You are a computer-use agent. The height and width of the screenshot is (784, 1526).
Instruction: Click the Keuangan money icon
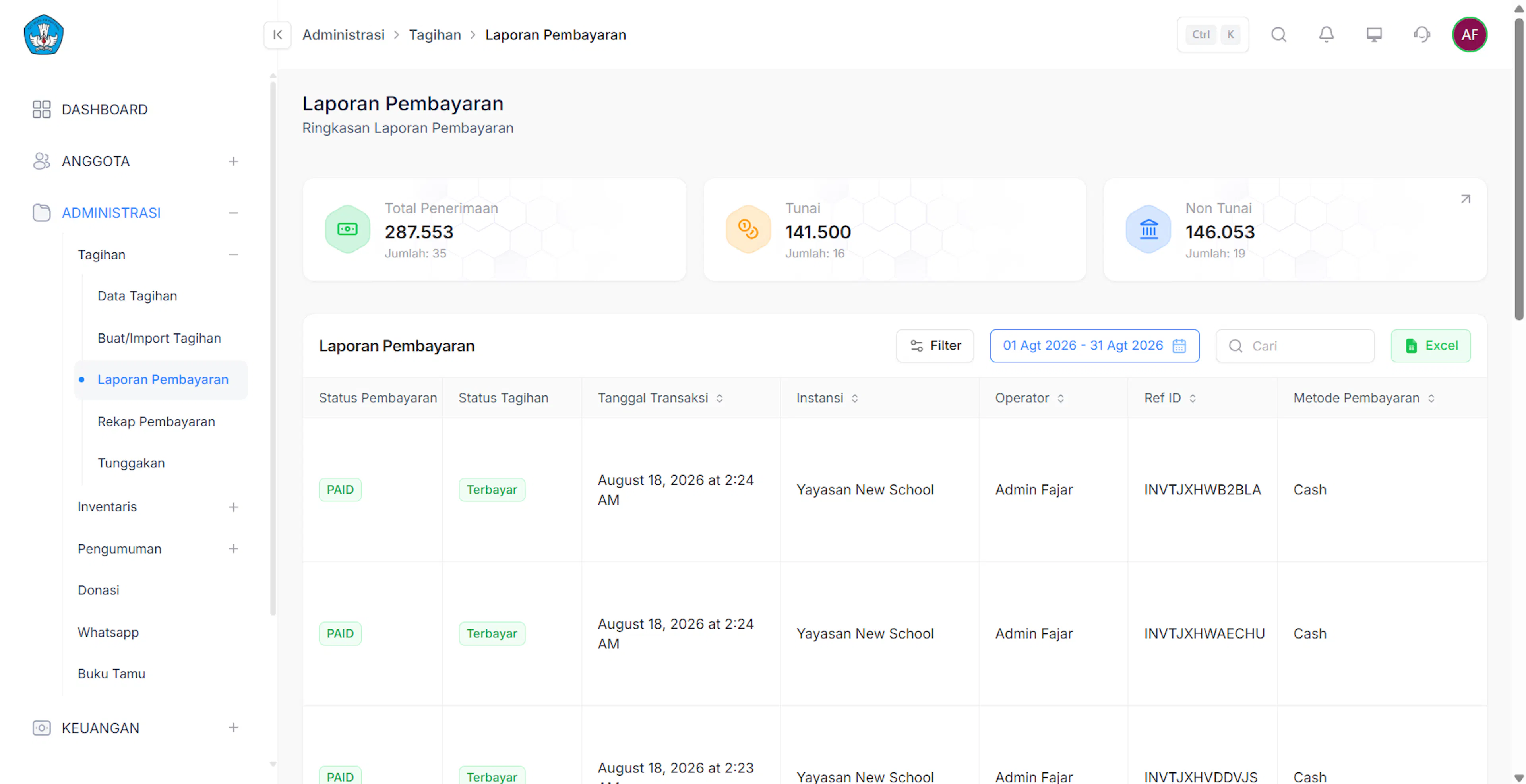(x=41, y=728)
